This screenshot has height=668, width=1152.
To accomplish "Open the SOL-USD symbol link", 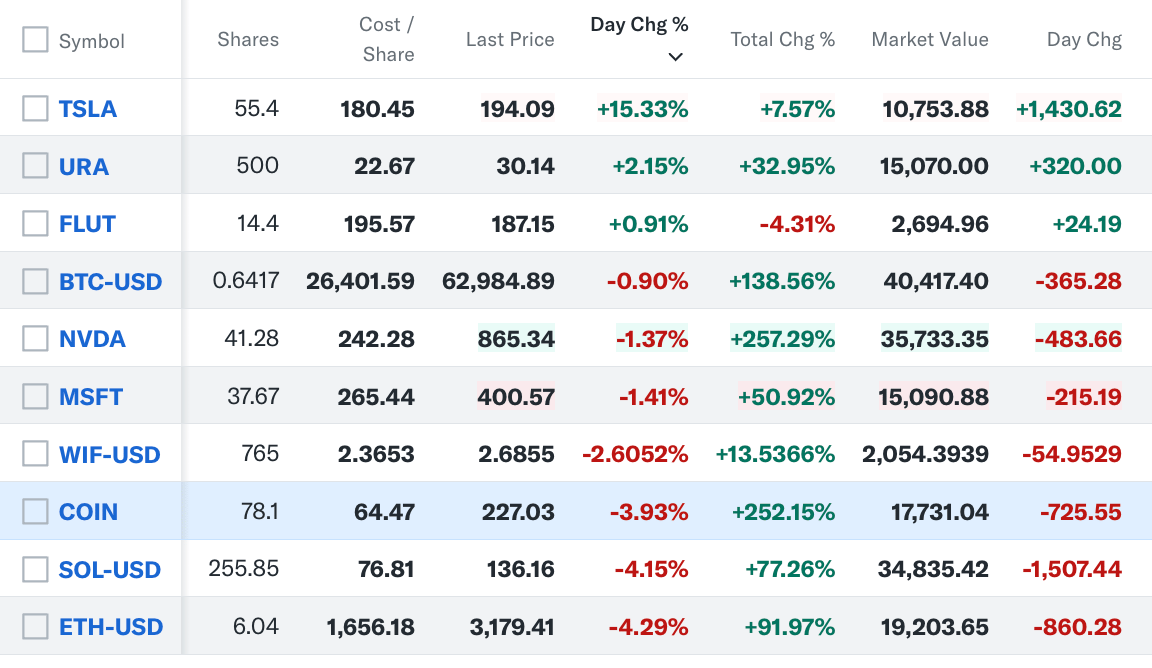I will pos(110,570).
